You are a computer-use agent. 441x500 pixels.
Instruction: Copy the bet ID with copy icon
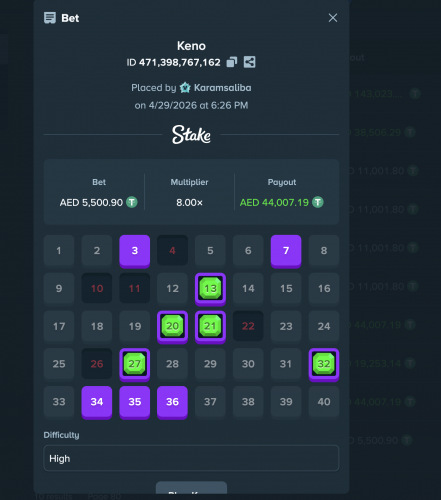pyautogui.click(x=232, y=62)
